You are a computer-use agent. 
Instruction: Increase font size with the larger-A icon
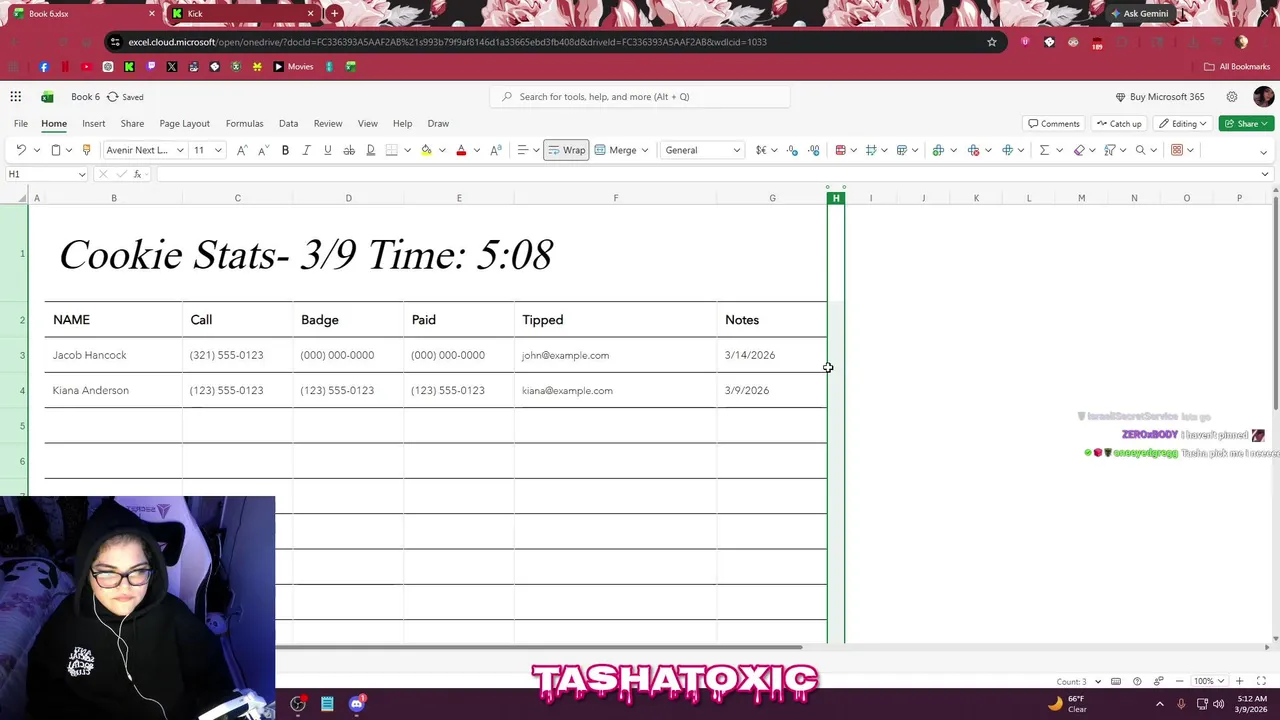241,150
